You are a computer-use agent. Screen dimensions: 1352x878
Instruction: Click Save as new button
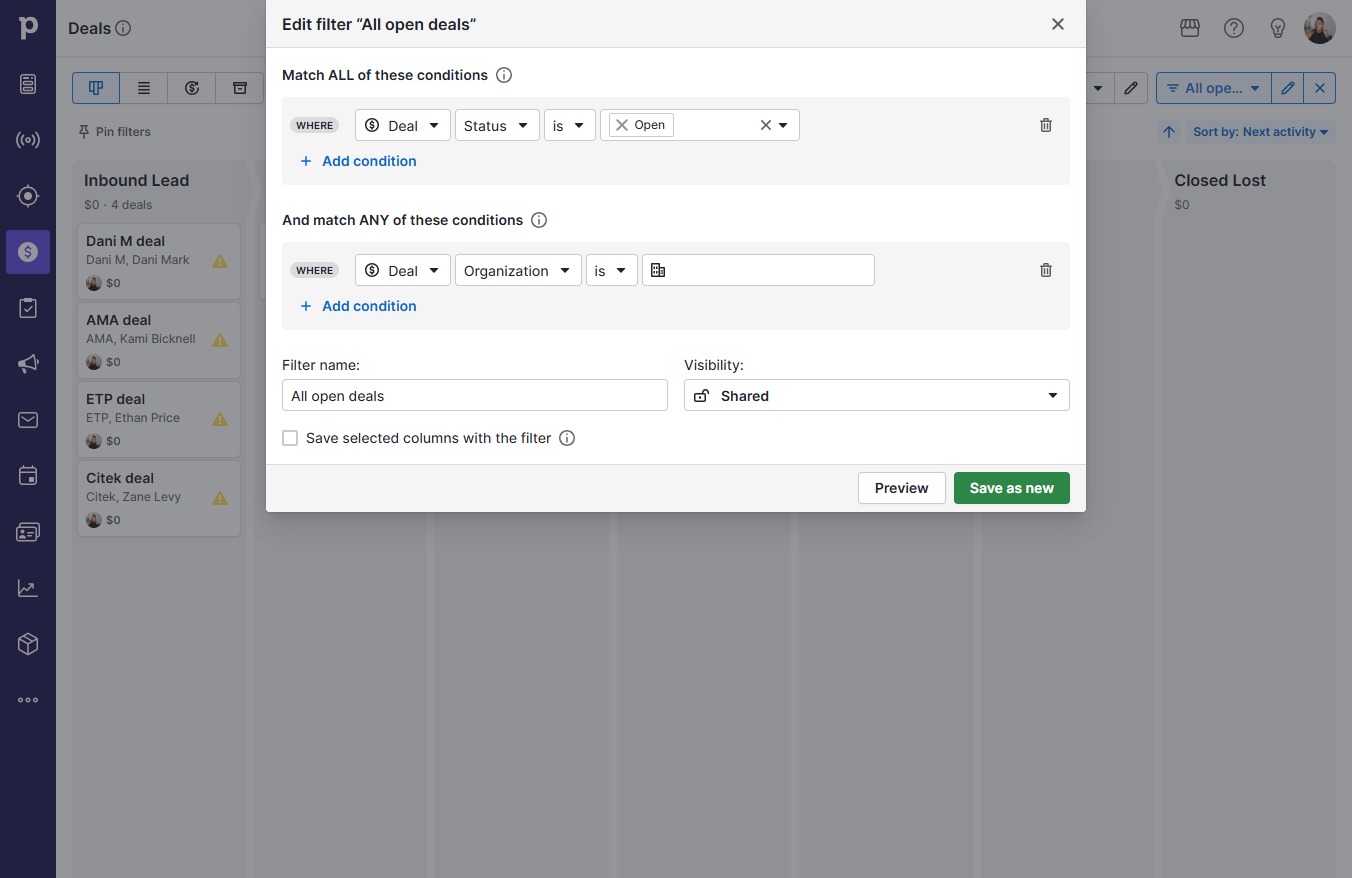coord(1012,488)
